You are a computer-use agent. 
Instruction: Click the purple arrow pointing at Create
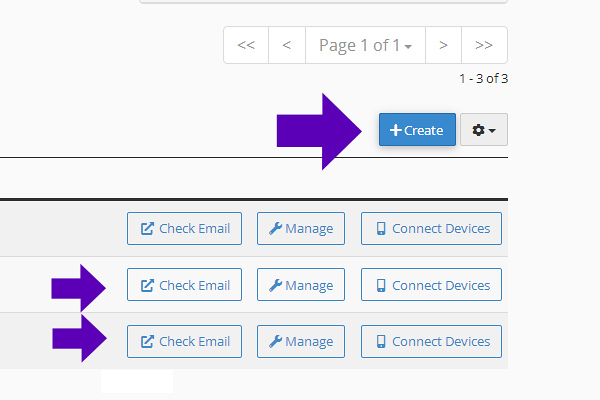click(x=319, y=131)
